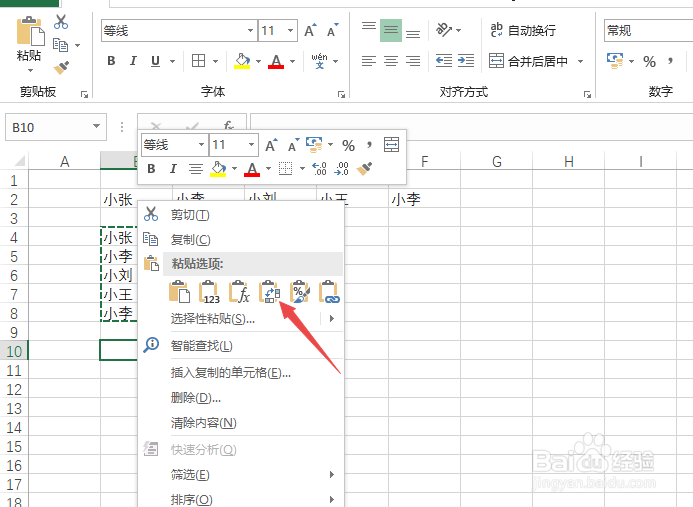The height and width of the screenshot is (507, 693).
Task: Click 合并后居中 merge and center
Action: pos(529,61)
